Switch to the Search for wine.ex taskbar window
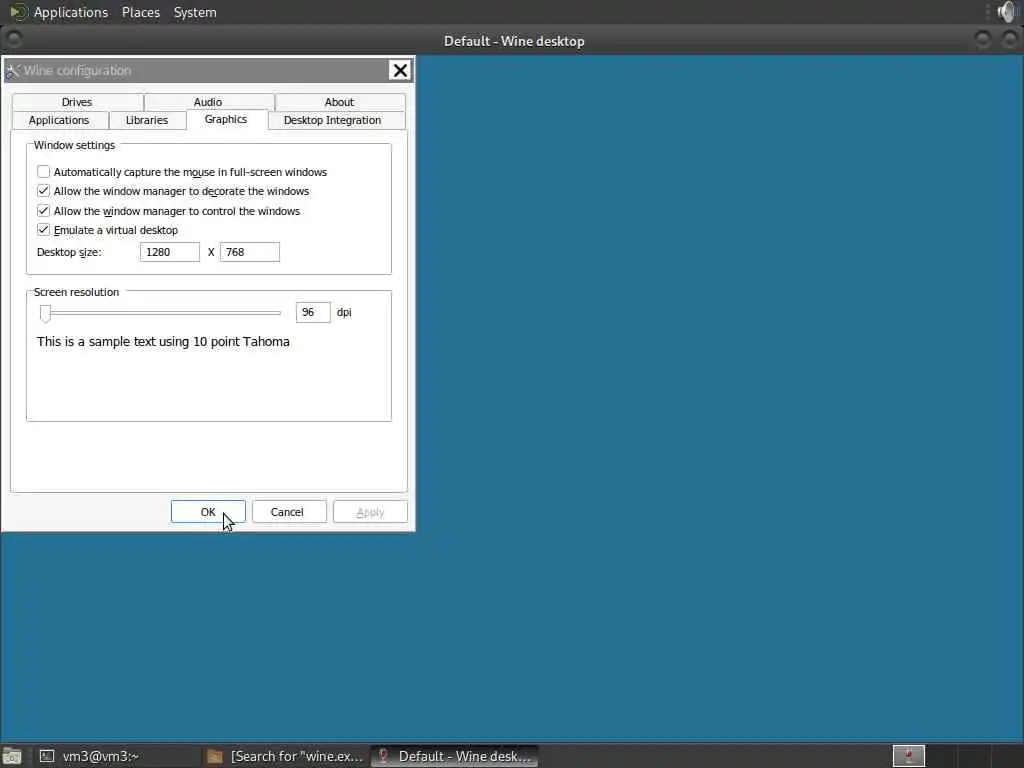This screenshot has height=768, width=1024. point(285,756)
